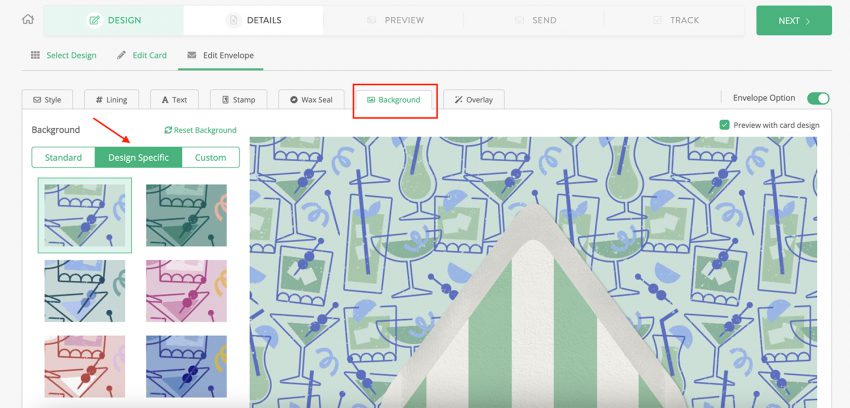This screenshot has height=408, width=850.
Task: Open the Select Design grid view
Action: [x=63, y=55]
